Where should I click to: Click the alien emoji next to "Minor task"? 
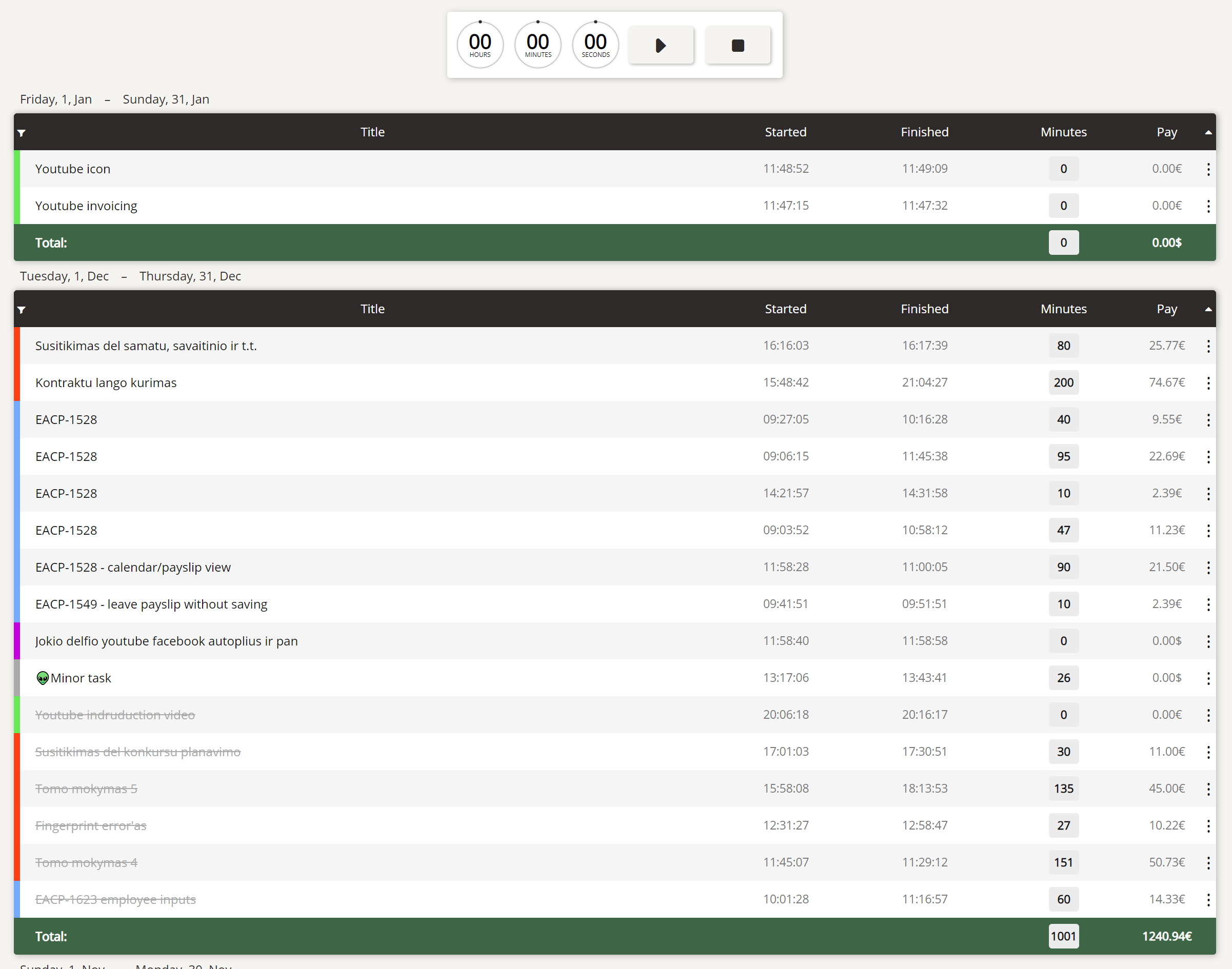point(42,677)
